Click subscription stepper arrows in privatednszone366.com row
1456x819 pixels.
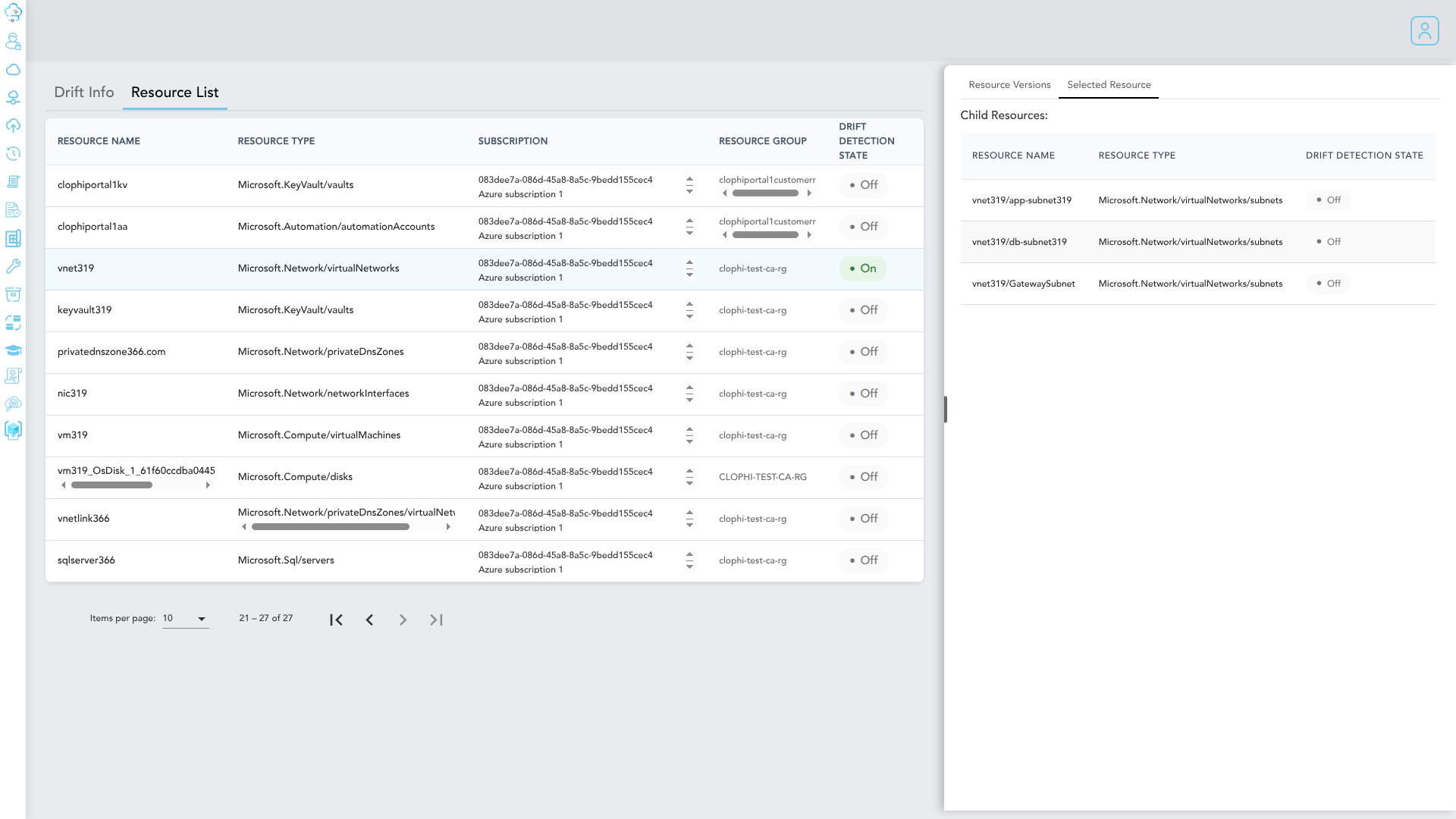(689, 352)
